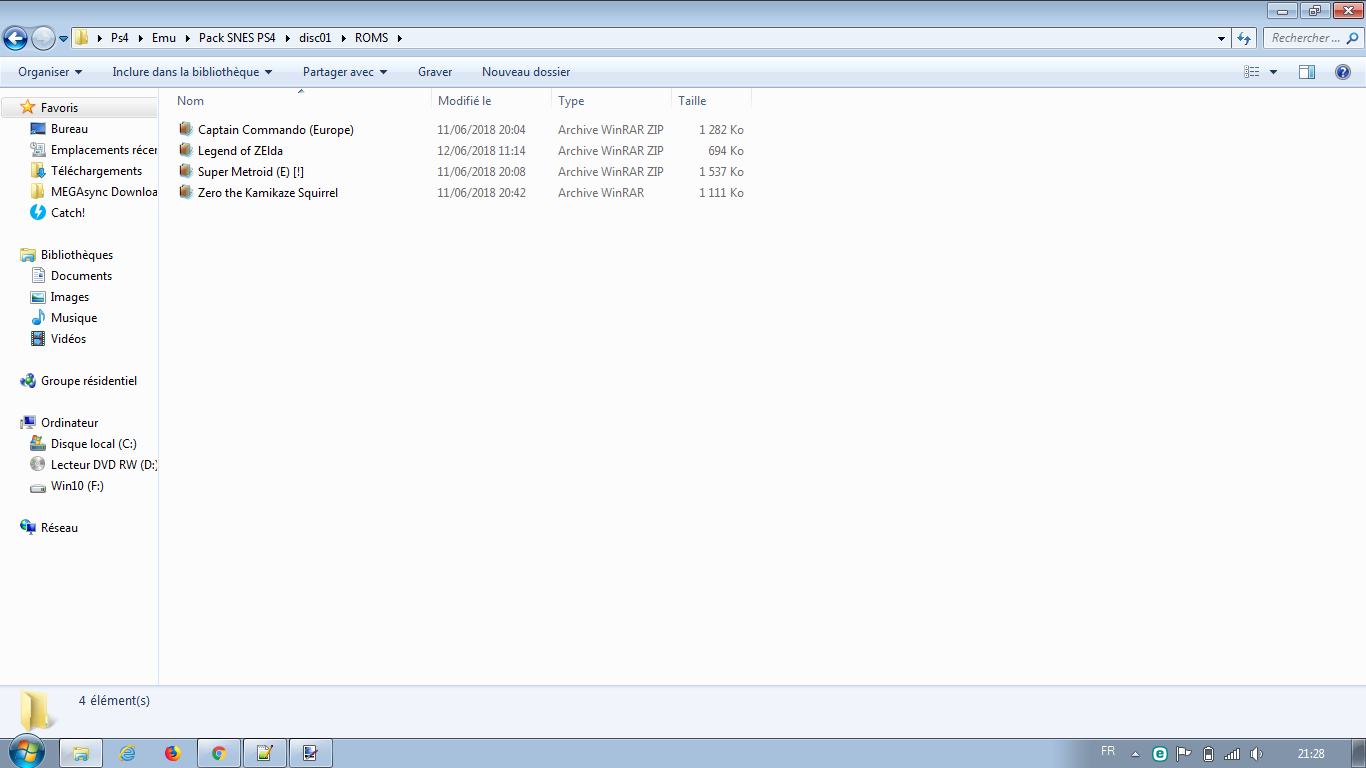Open the Organiser menu
This screenshot has width=1366, height=768.
tap(50, 72)
